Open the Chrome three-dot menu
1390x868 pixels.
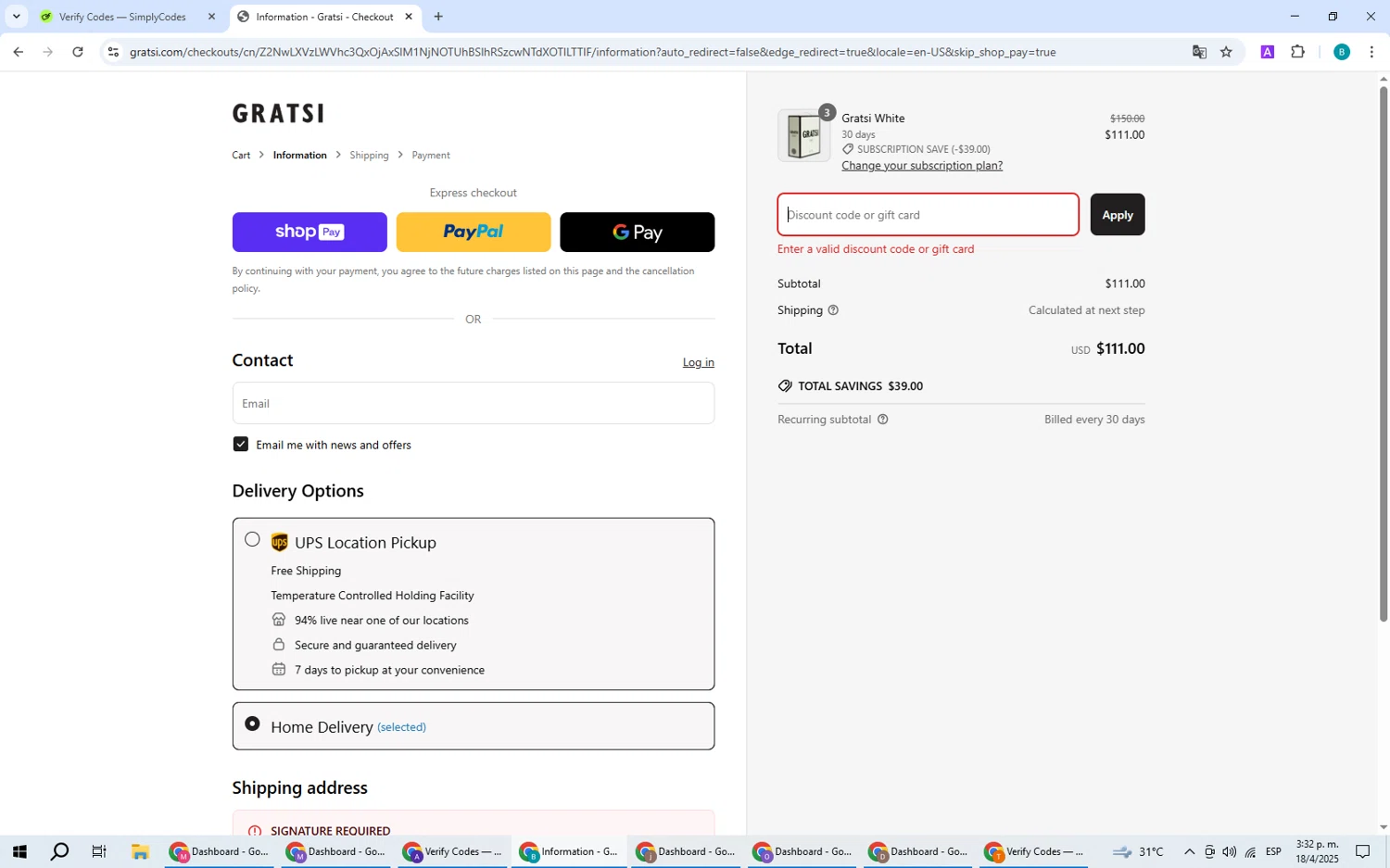point(1371,52)
